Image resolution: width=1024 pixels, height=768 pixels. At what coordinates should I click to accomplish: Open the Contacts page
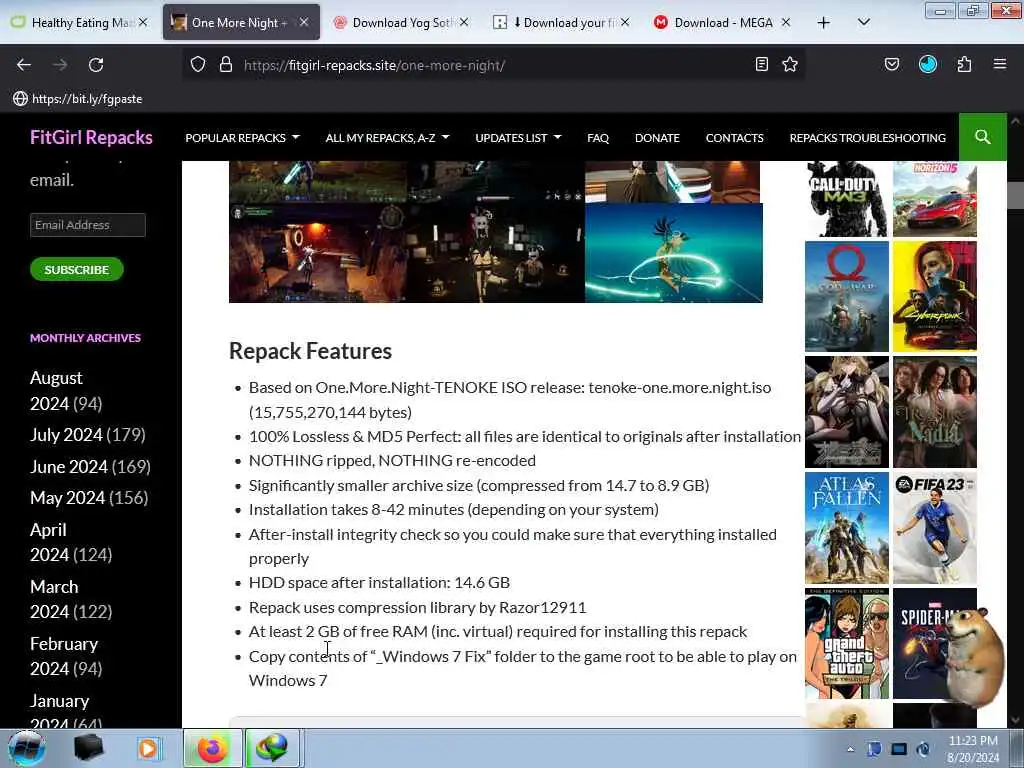click(734, 138)
